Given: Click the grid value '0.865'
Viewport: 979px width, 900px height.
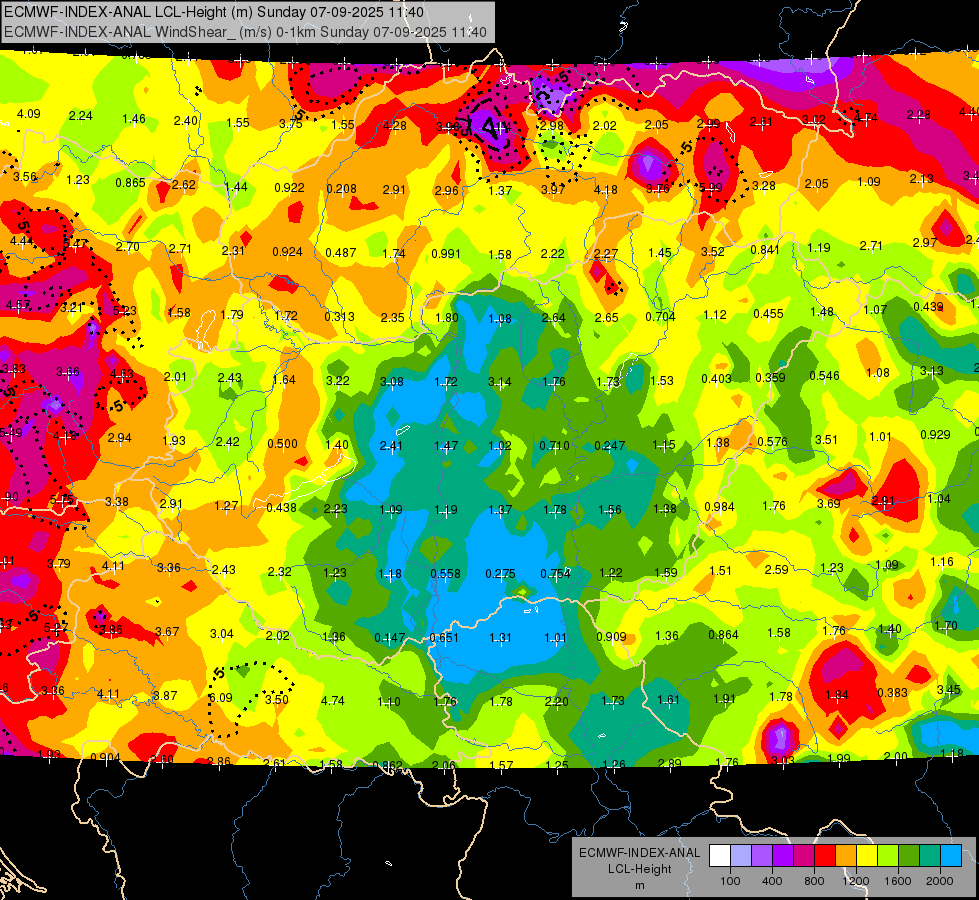Looking at the screenshot, I should 130,183.
